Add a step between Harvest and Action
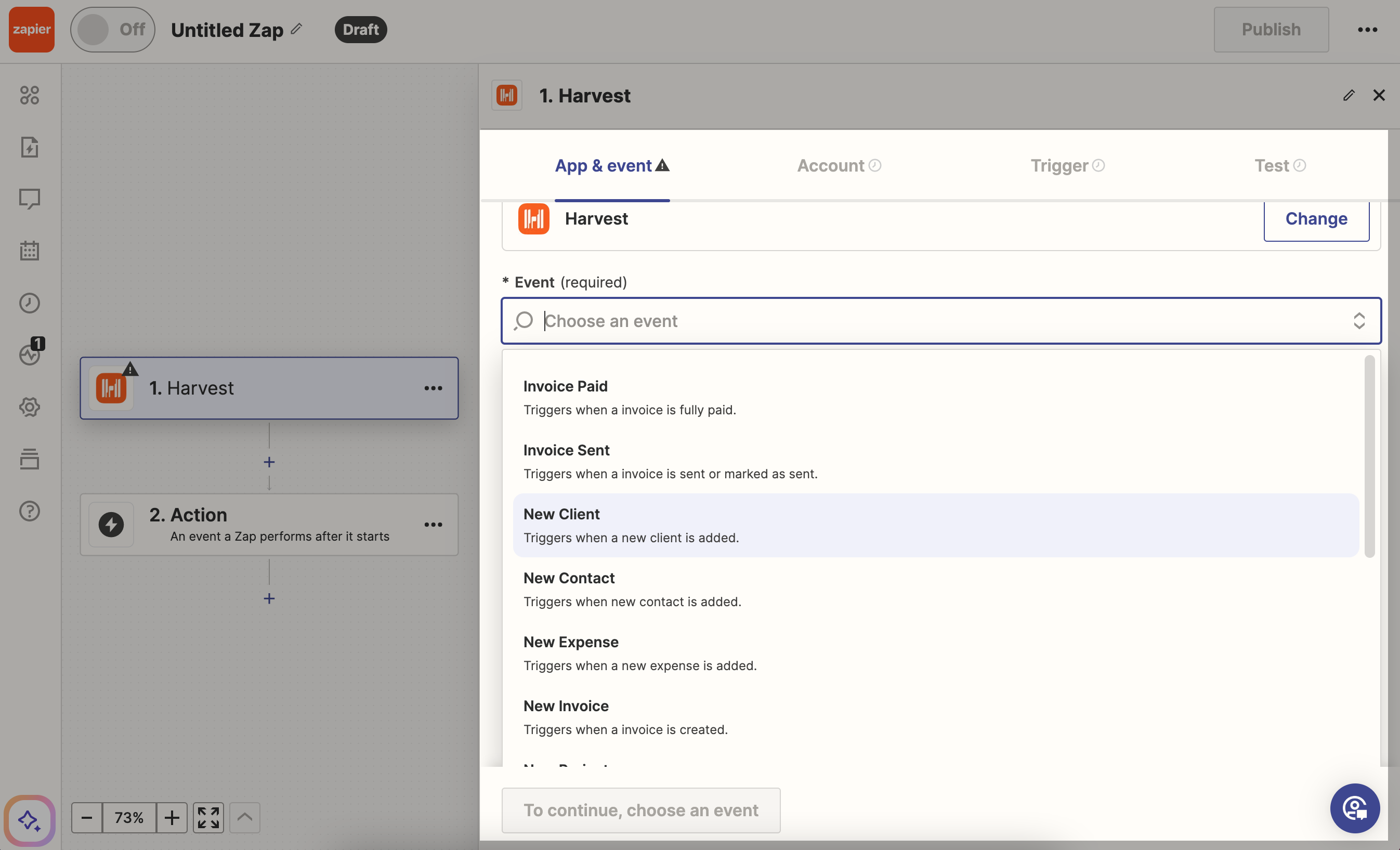 click(x=269, y=462)
